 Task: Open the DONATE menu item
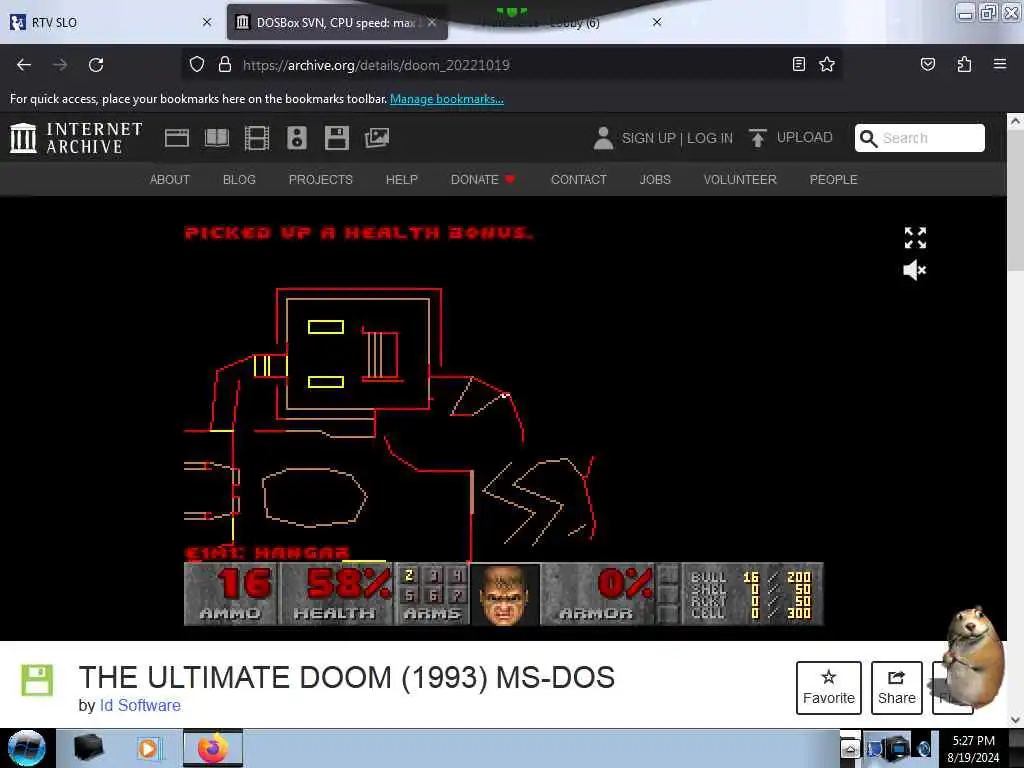click(483, 180)
